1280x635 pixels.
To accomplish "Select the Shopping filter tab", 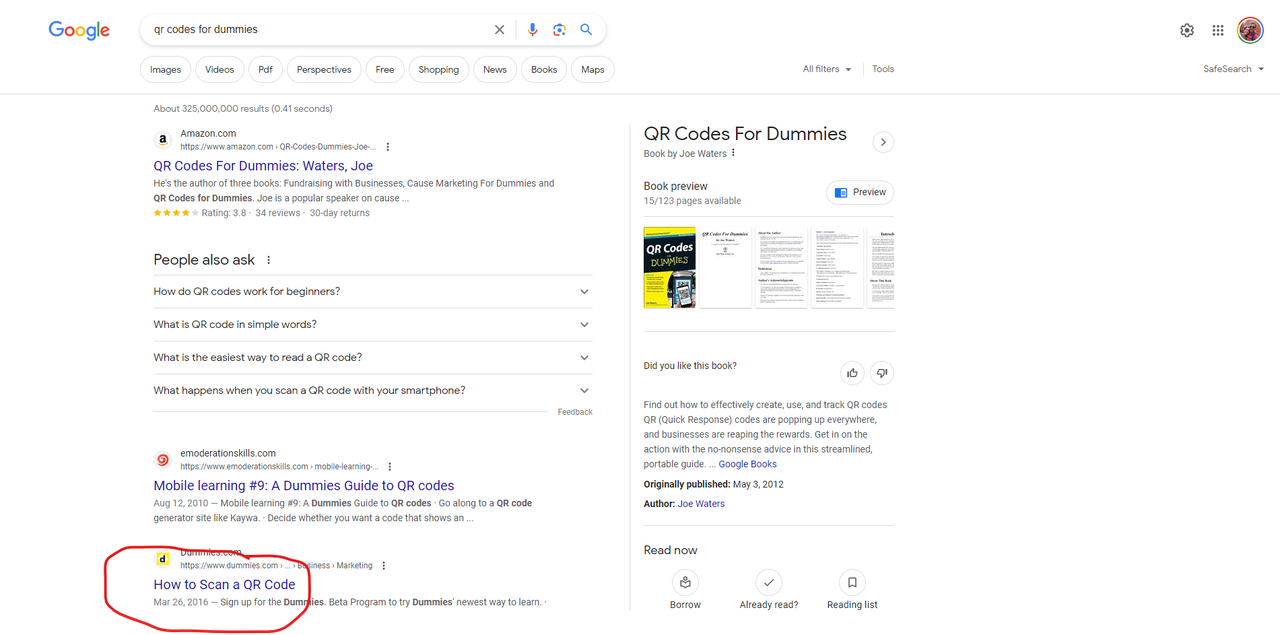I will (439, 69).
